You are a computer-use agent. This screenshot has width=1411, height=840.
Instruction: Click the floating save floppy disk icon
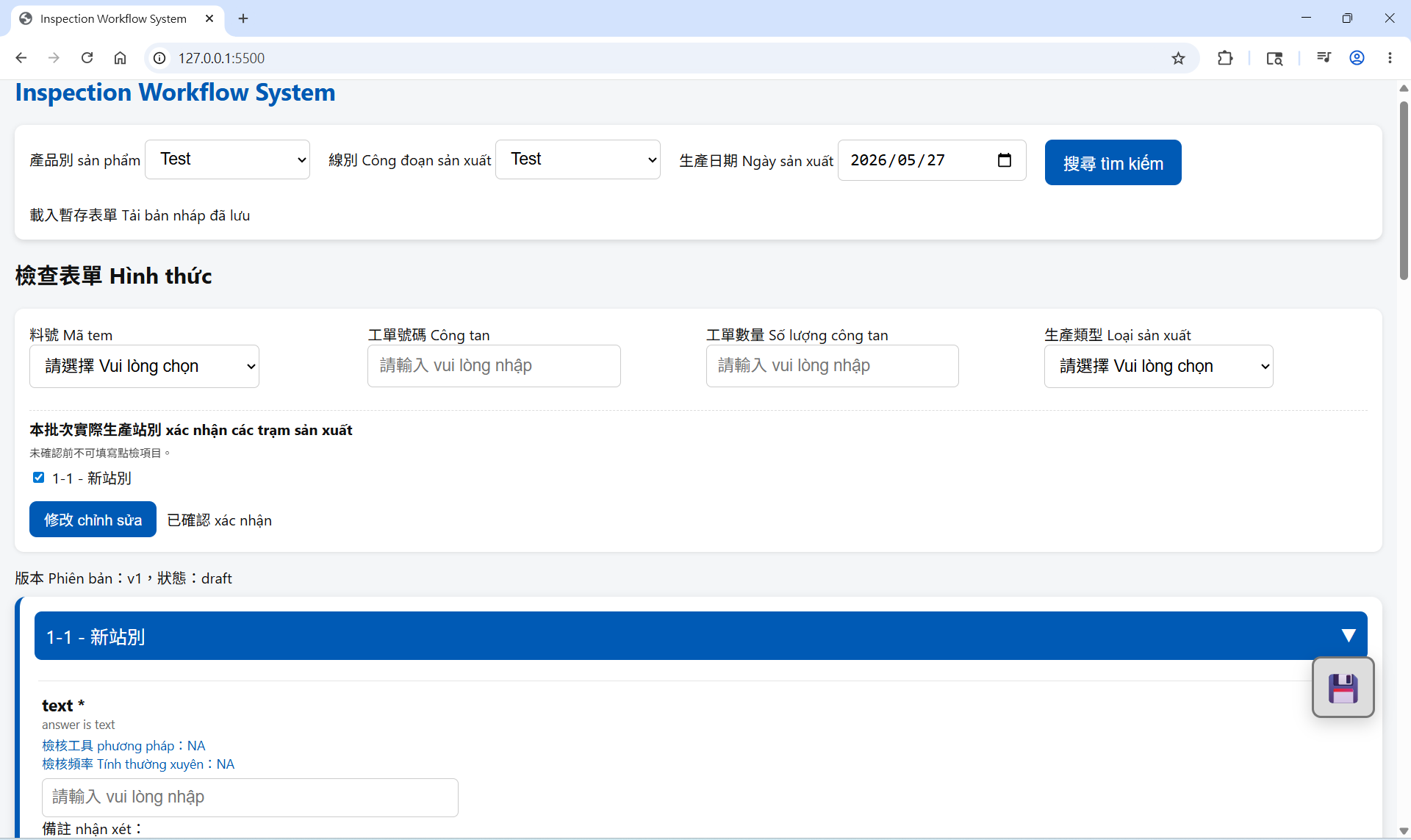tap(1343, 688)
